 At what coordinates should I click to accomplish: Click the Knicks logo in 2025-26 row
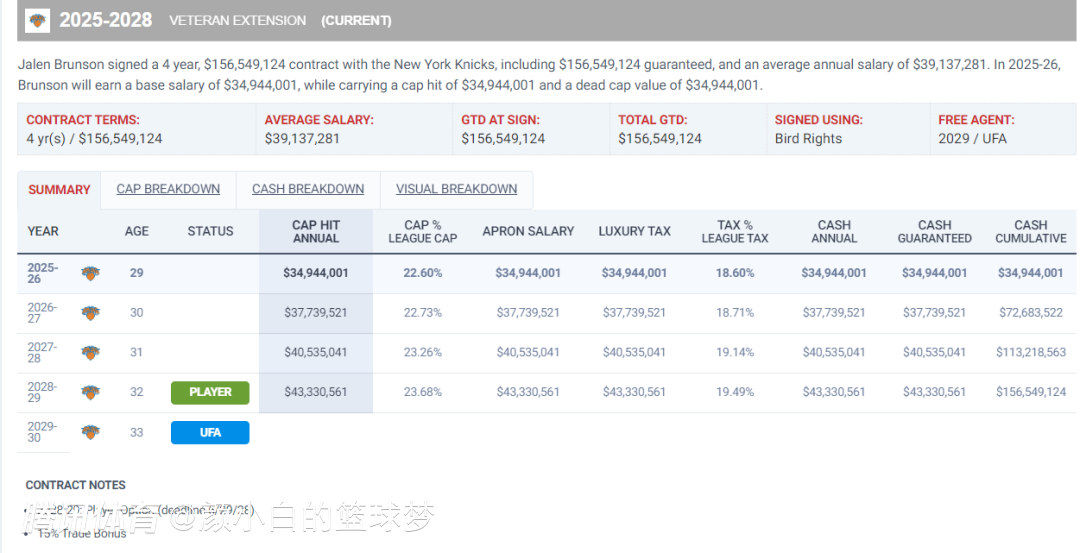(x=90, y=273)
